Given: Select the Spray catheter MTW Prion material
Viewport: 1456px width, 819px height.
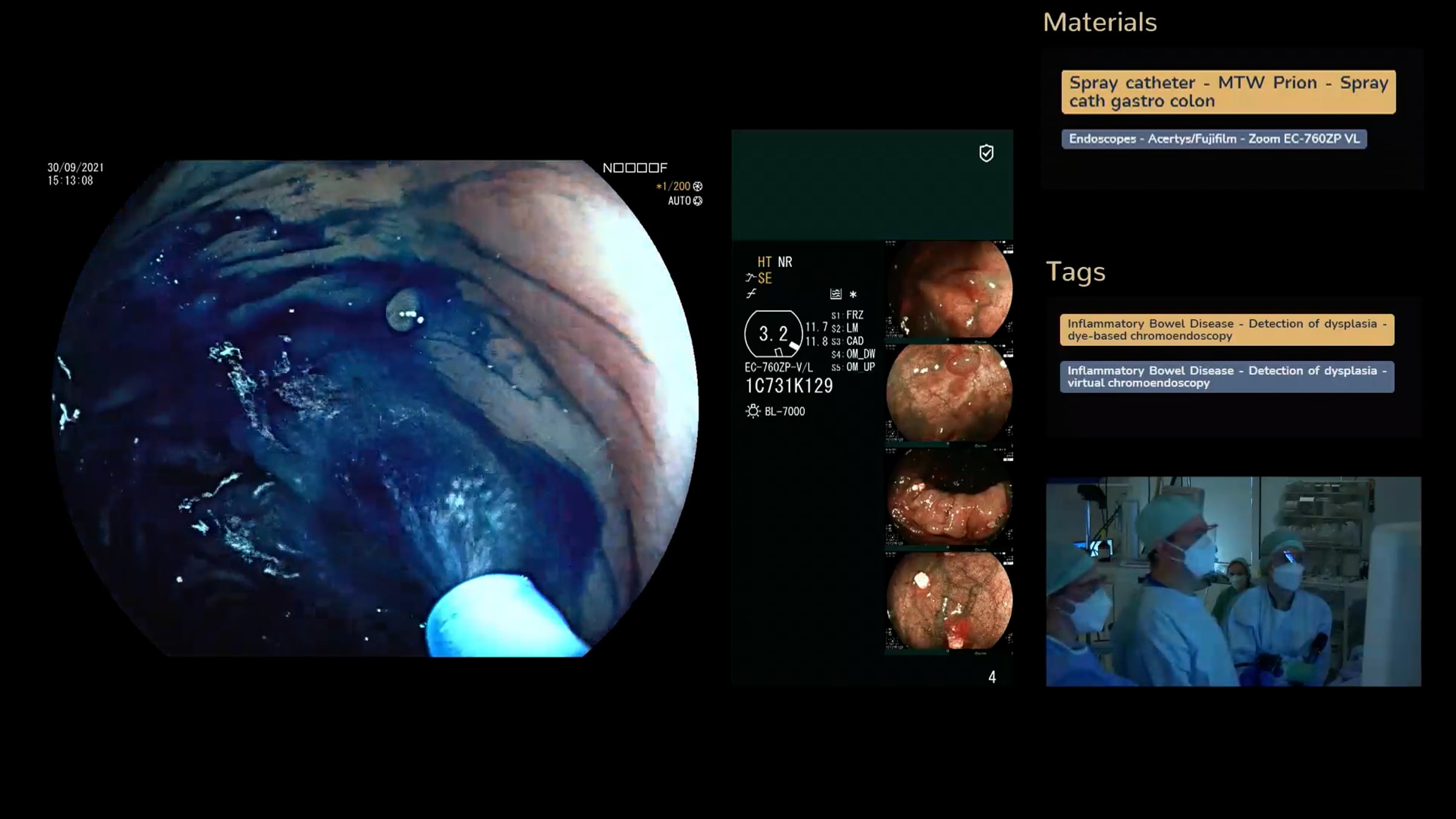Looking at the screenshot, I should click(1228, 92).
